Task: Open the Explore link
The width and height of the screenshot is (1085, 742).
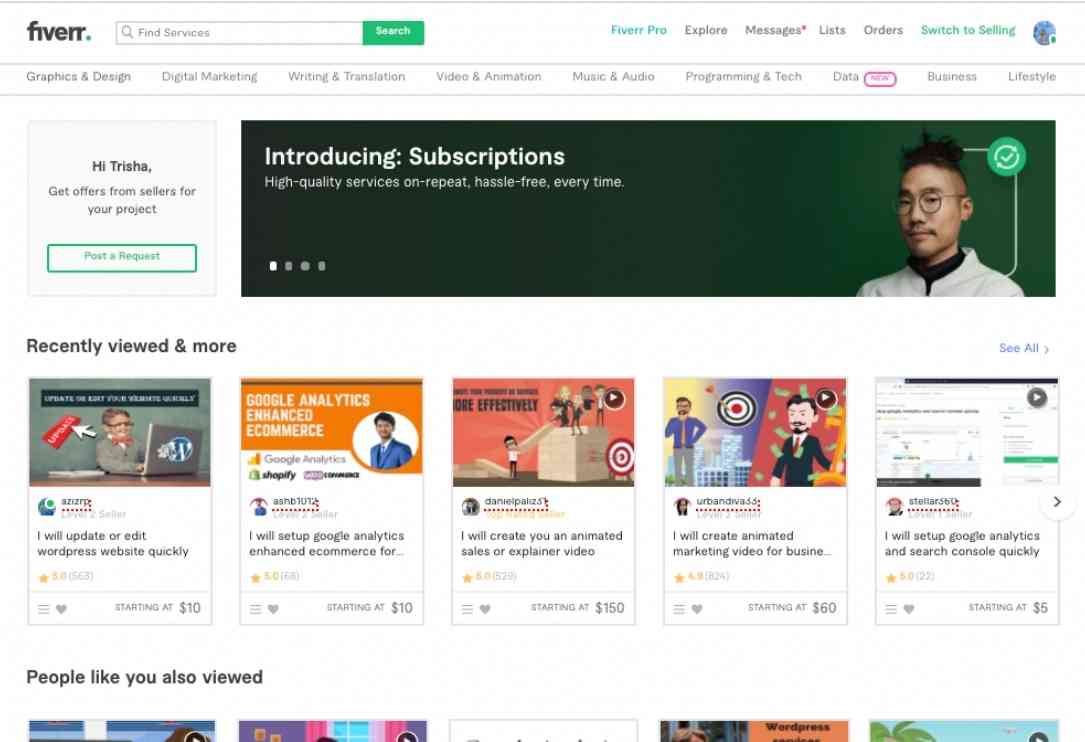Action: click(706, 30)
